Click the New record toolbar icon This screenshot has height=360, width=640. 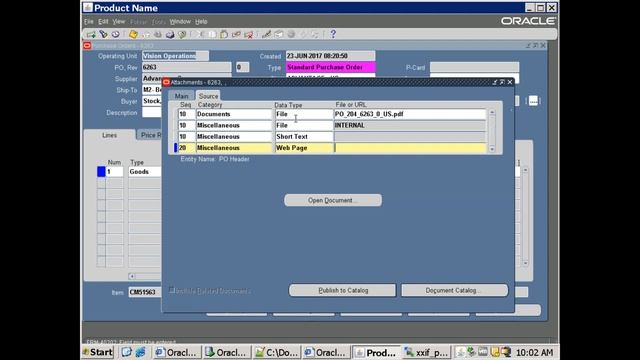[91, 34]
